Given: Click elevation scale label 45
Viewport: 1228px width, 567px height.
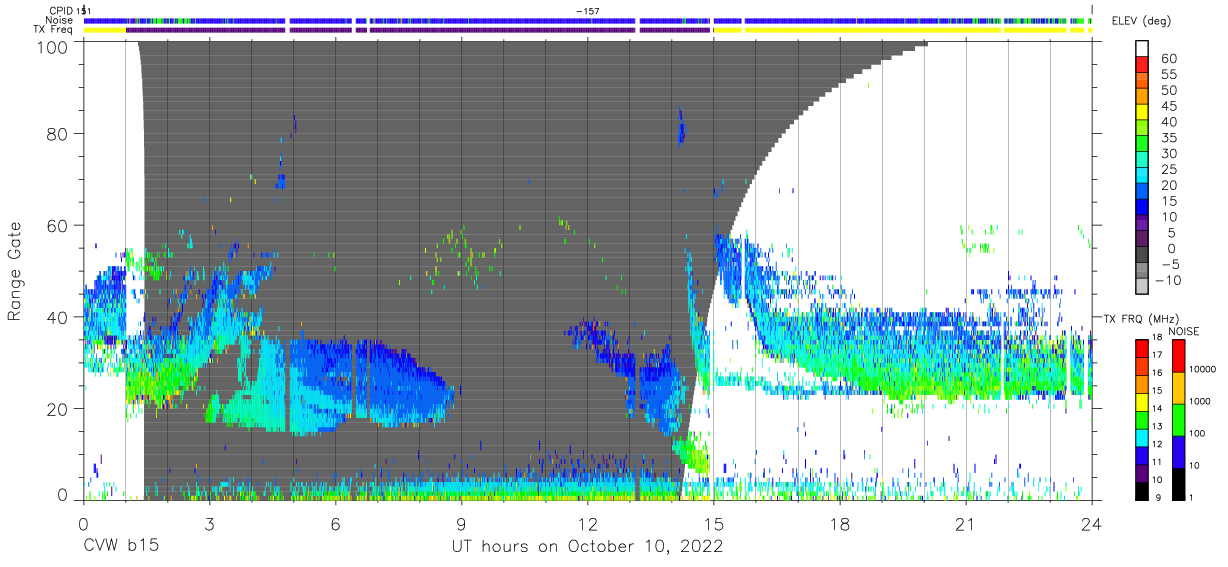Looking at the screenshot, I should coord(1168,107).
